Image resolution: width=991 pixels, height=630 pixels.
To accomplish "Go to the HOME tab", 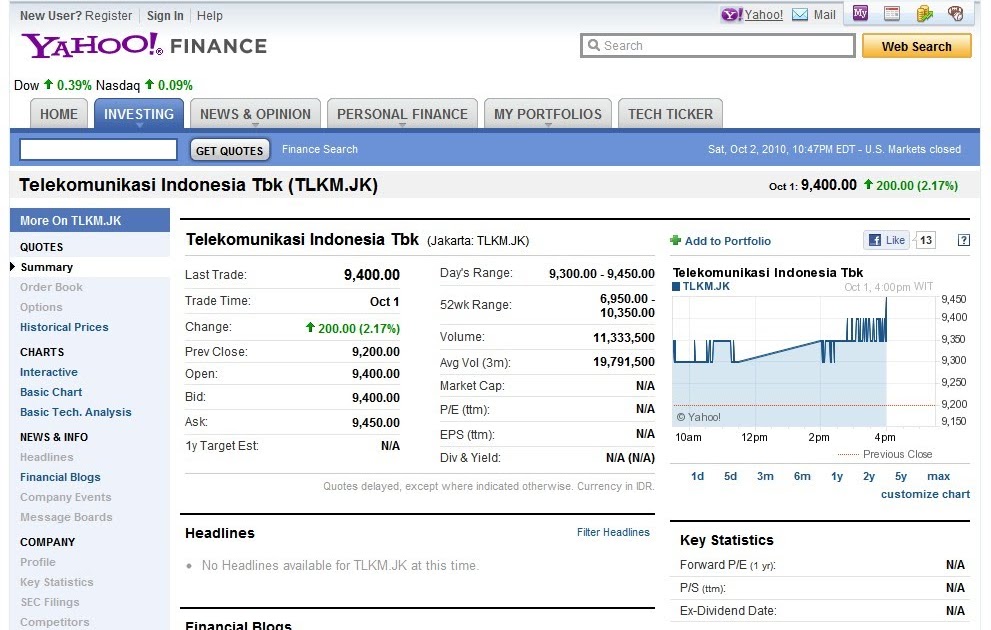I will pos(59,114).
